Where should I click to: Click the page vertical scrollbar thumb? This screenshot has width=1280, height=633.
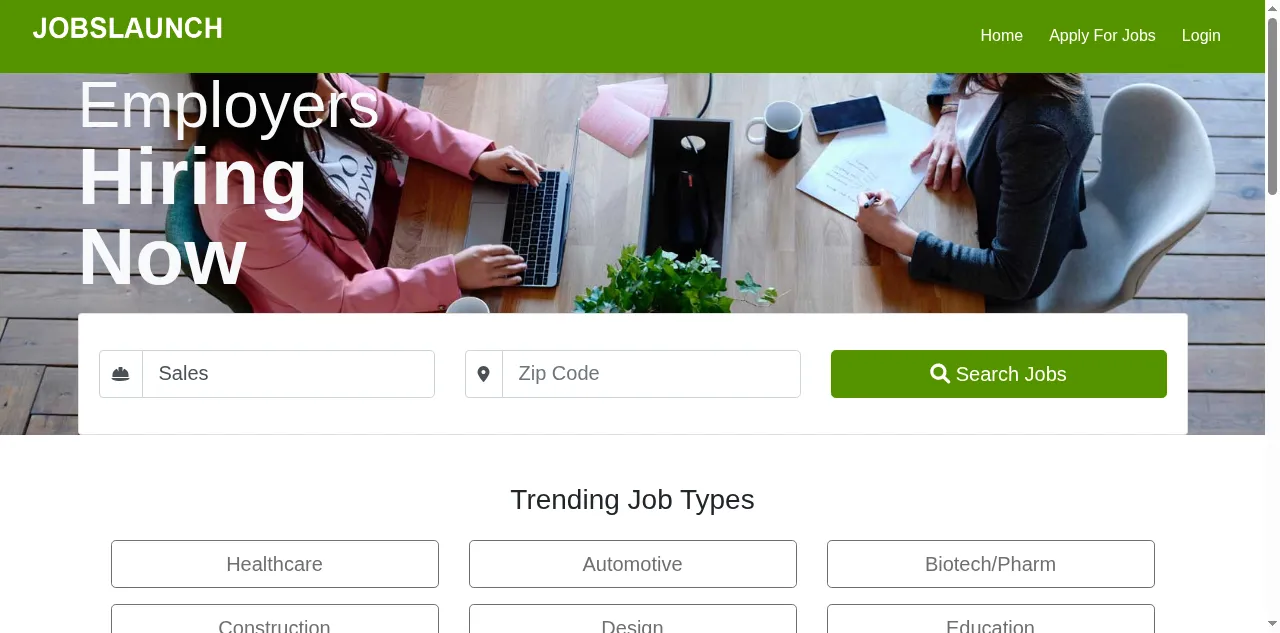click(1272, 105)
